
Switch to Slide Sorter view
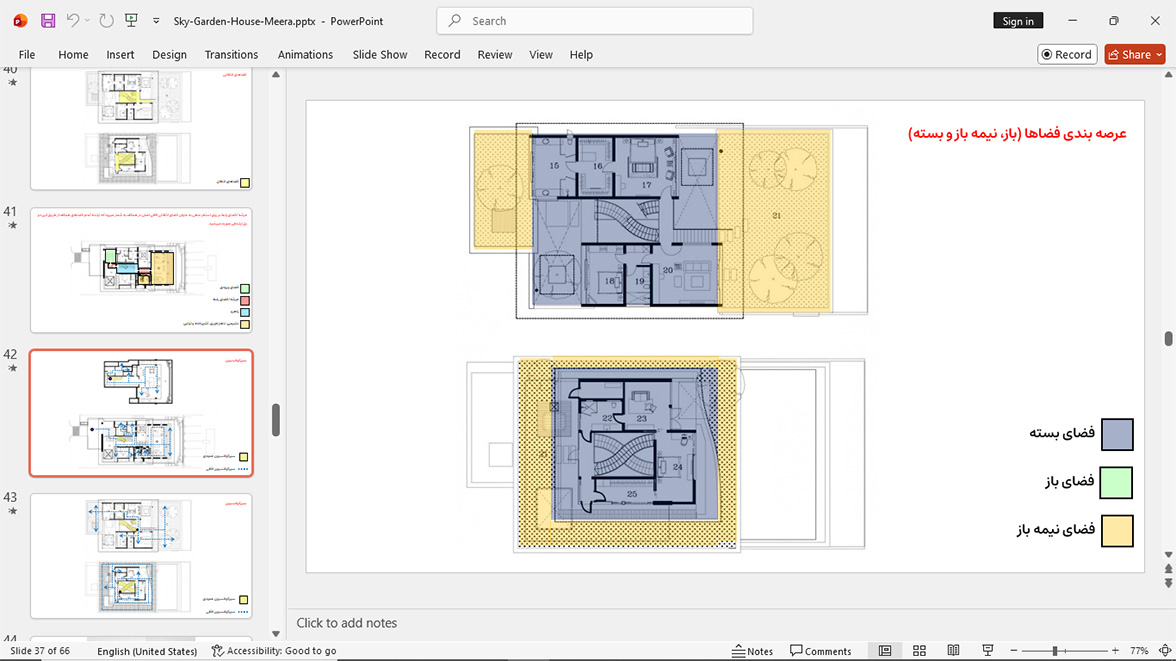(920, 650)
